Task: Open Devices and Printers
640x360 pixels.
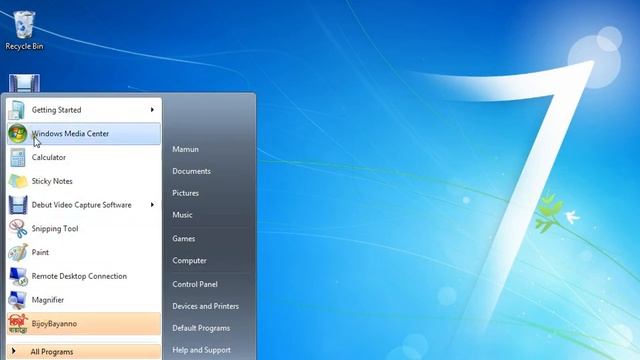Action: 206,306
